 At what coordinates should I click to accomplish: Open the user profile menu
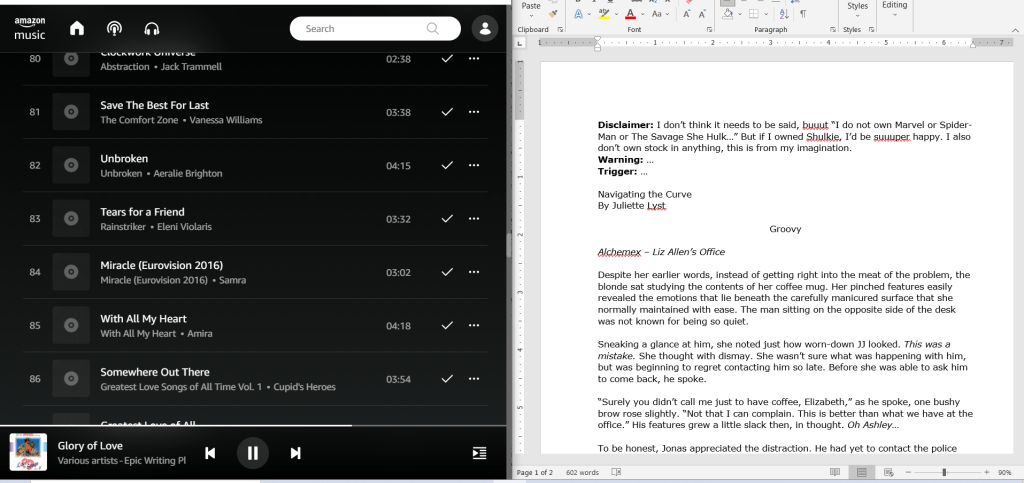[485, 29]
